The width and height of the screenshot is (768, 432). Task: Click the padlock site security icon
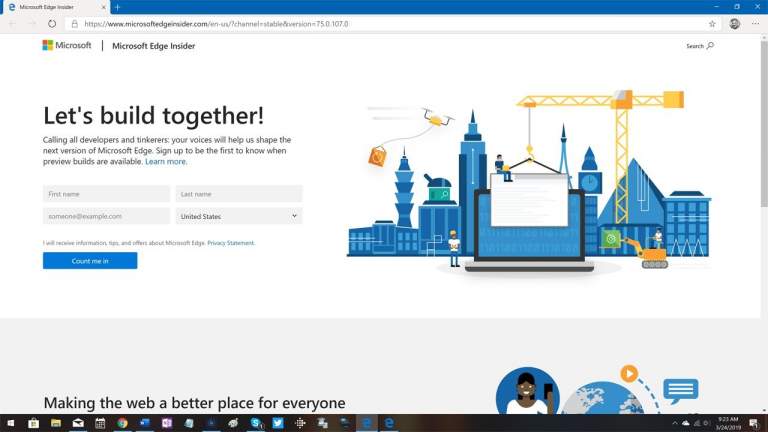74,24
